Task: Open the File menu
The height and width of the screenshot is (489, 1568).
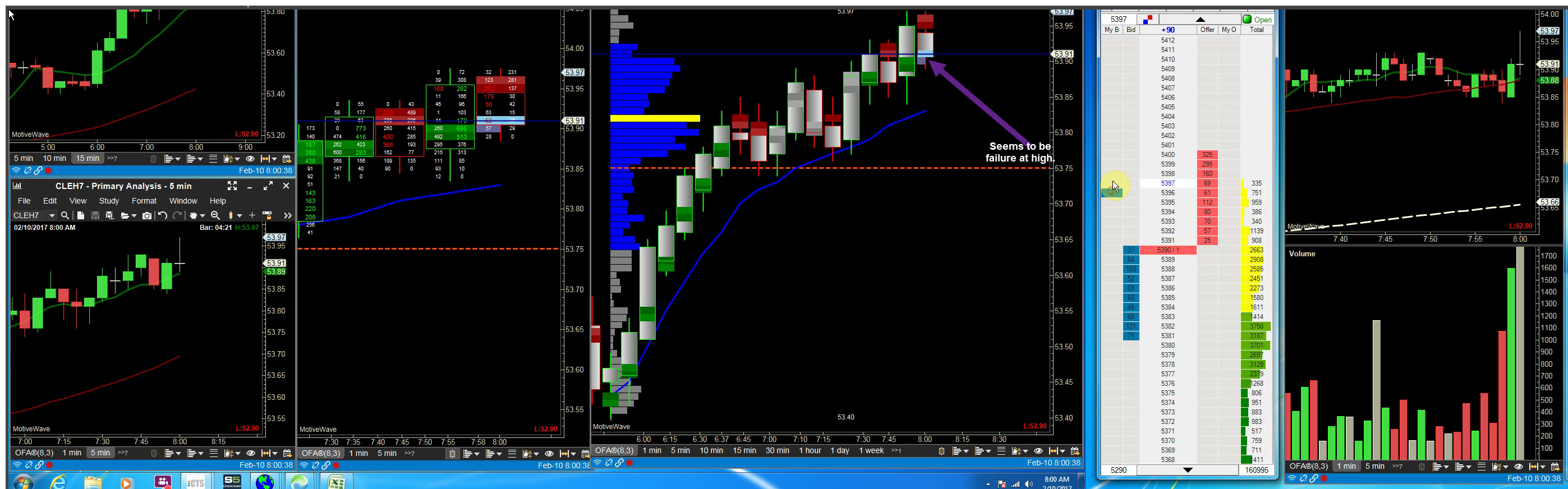Action: pyautogui.click(x=24, y=201)
